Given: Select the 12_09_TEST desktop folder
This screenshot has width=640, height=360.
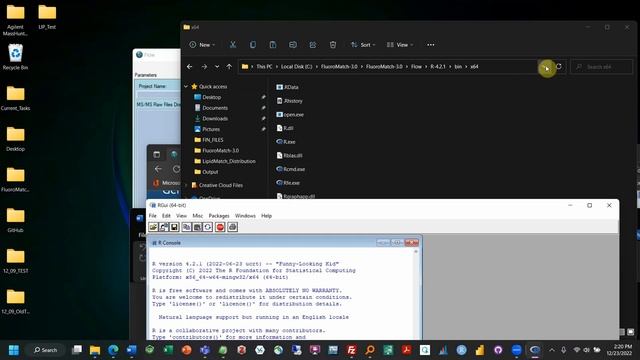Looking at the screenshot, I should (15, 260).
